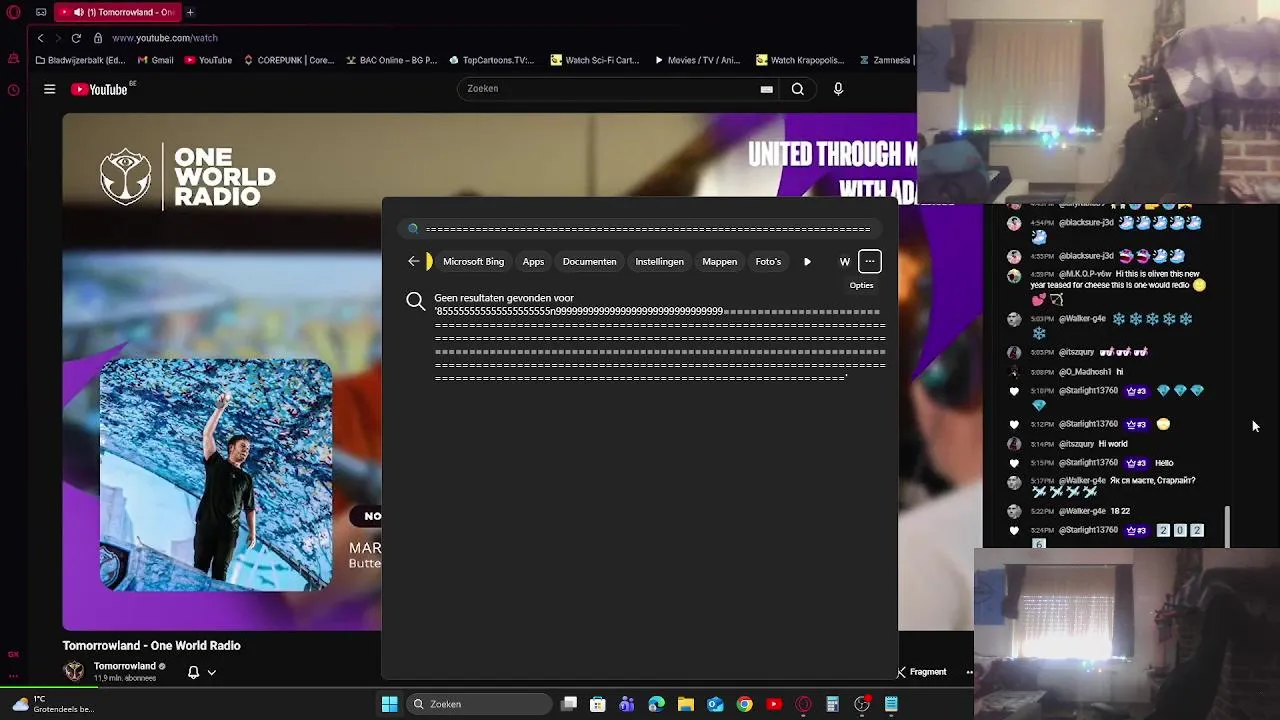Image resolution: width=1280 pixels, height=720 pixels.
Task: Click the Tomorrowland channel avatar
Action: pos(74,672)
